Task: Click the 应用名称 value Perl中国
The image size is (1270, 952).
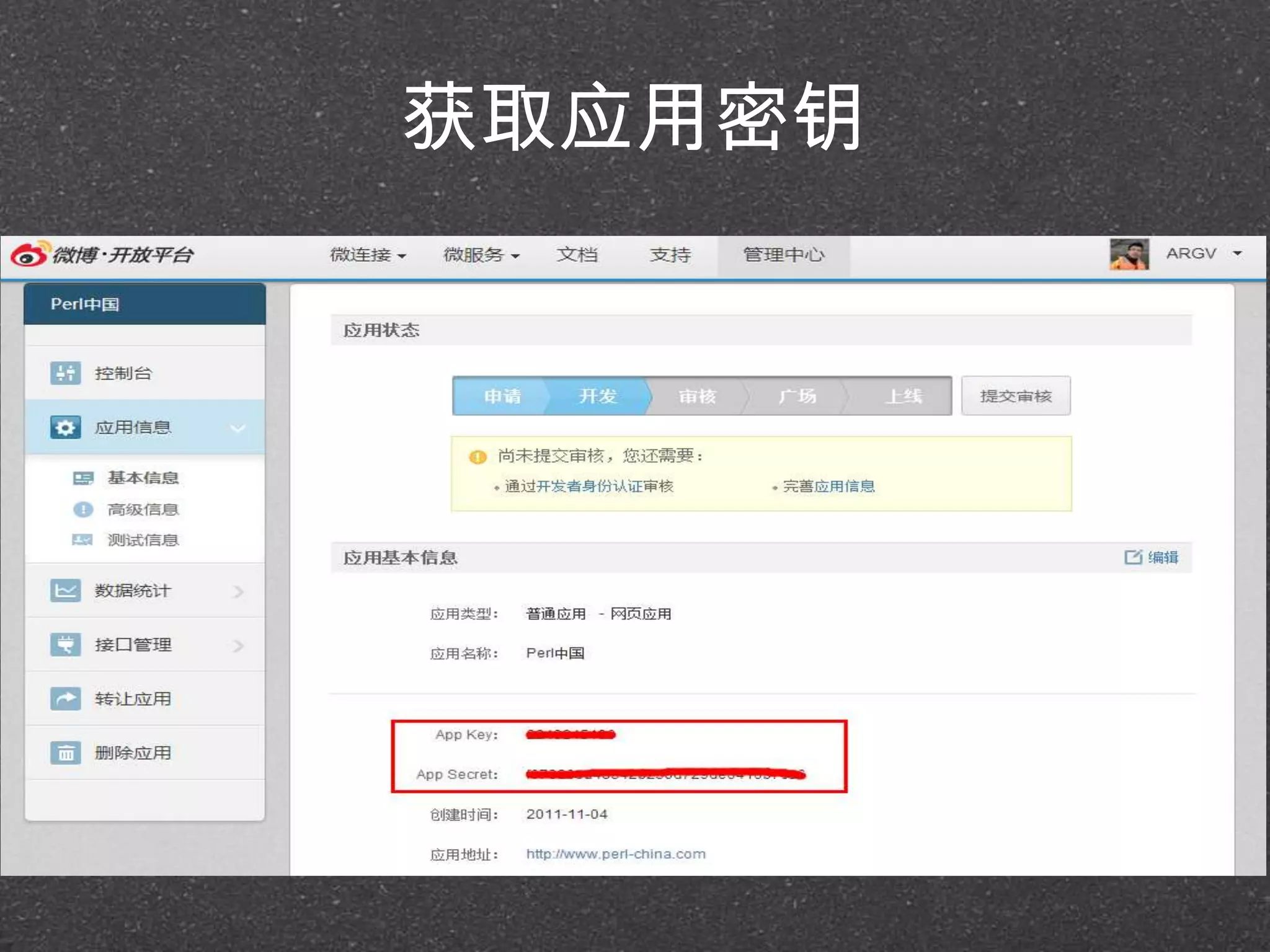Action: point(555,653)
